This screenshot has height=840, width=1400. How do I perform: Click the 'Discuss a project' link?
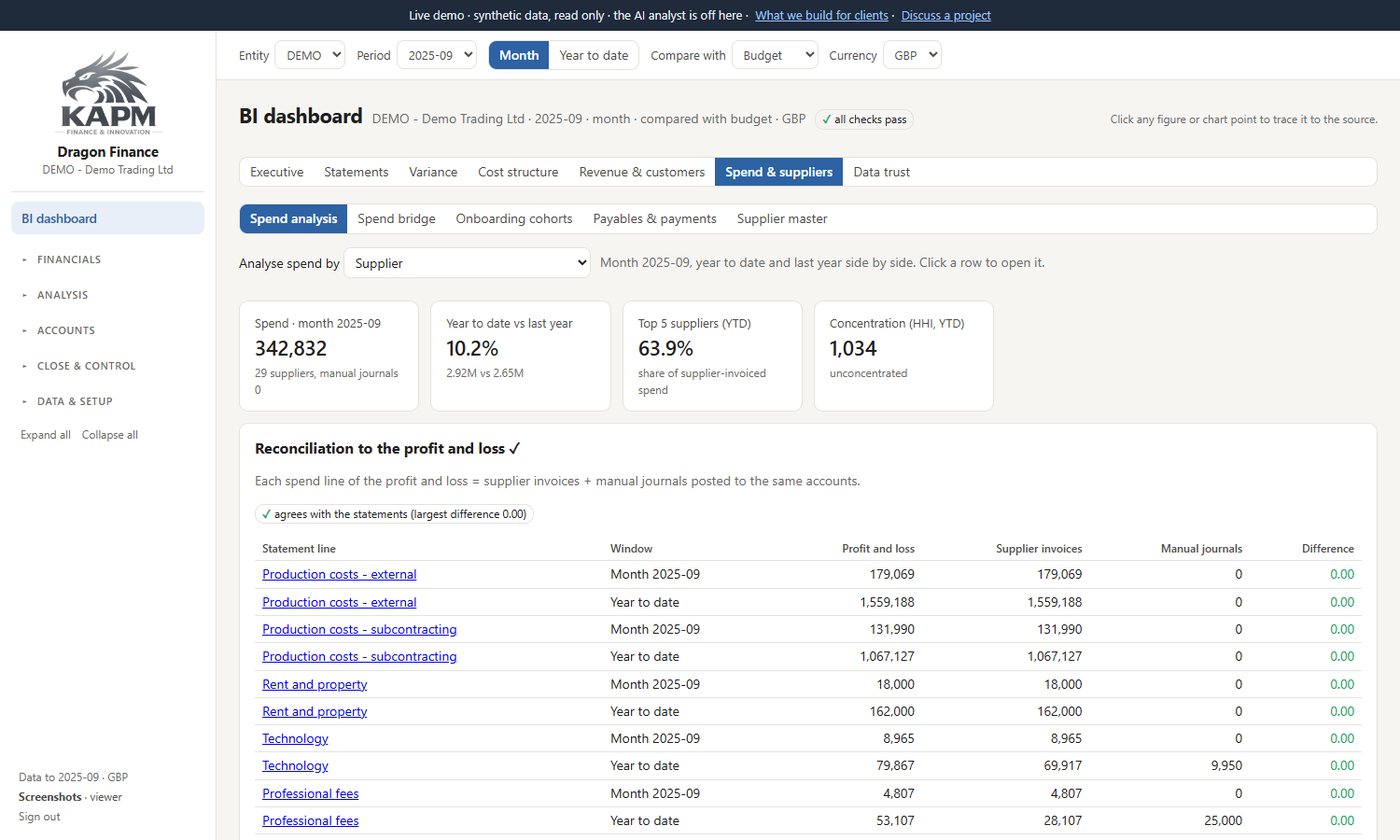point(946,15)
